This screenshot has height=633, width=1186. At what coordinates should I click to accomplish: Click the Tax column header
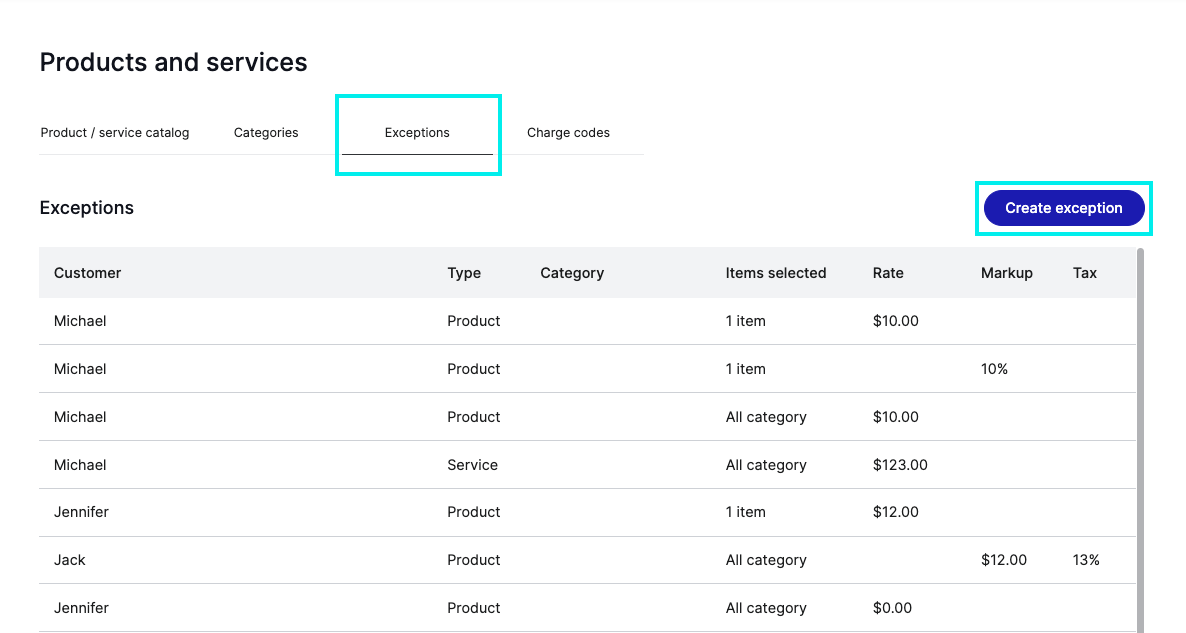[1084, 273]
